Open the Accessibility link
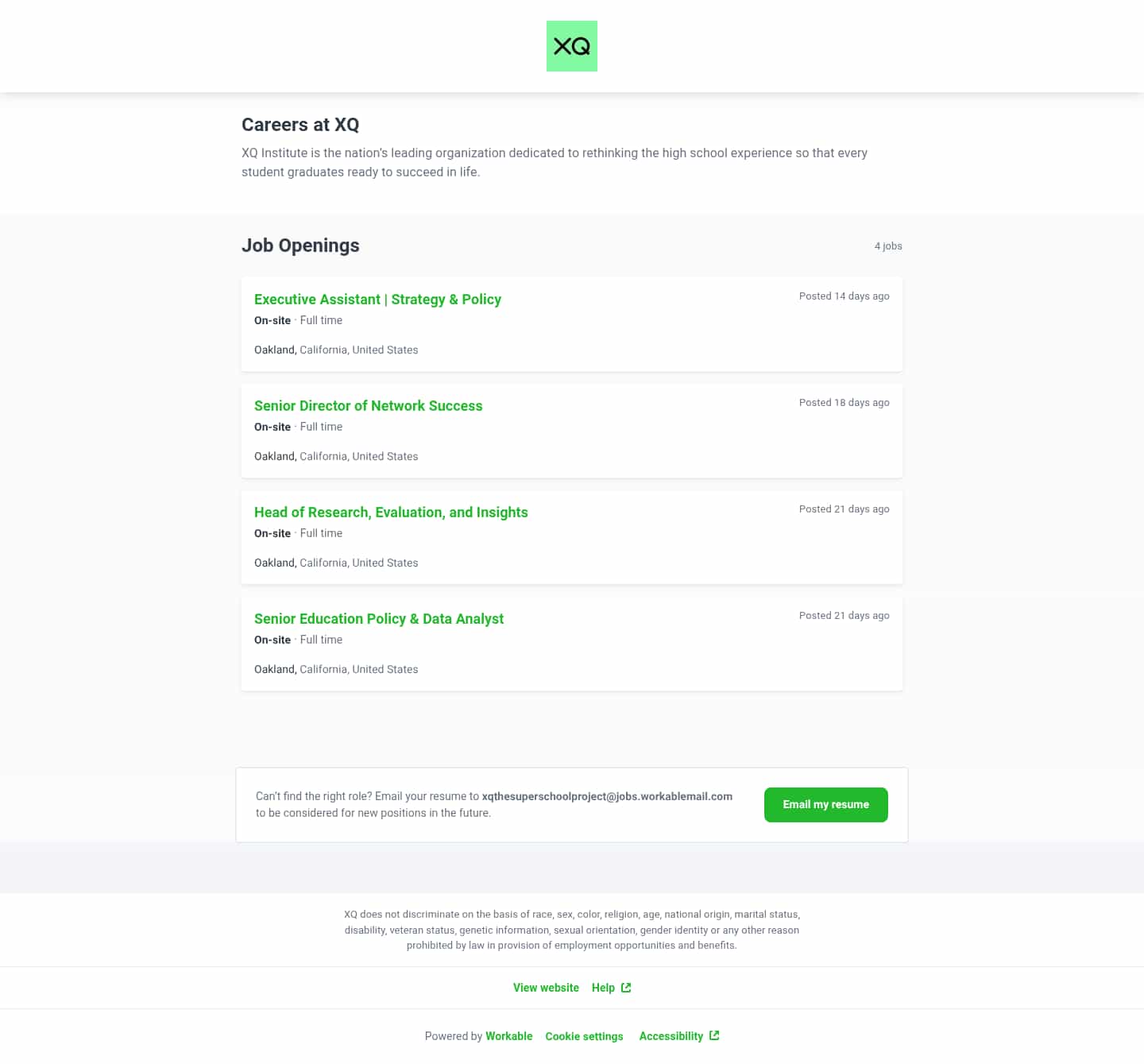Screen dimensions: 1144x1064 click(671, 1036)
